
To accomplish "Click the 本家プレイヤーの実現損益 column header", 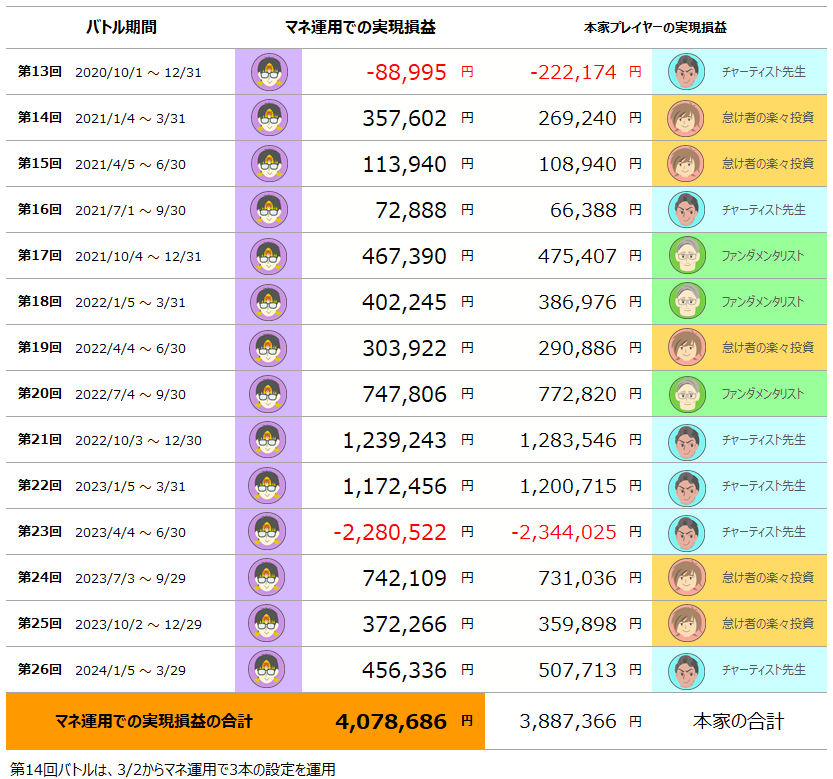I will 655,28.
